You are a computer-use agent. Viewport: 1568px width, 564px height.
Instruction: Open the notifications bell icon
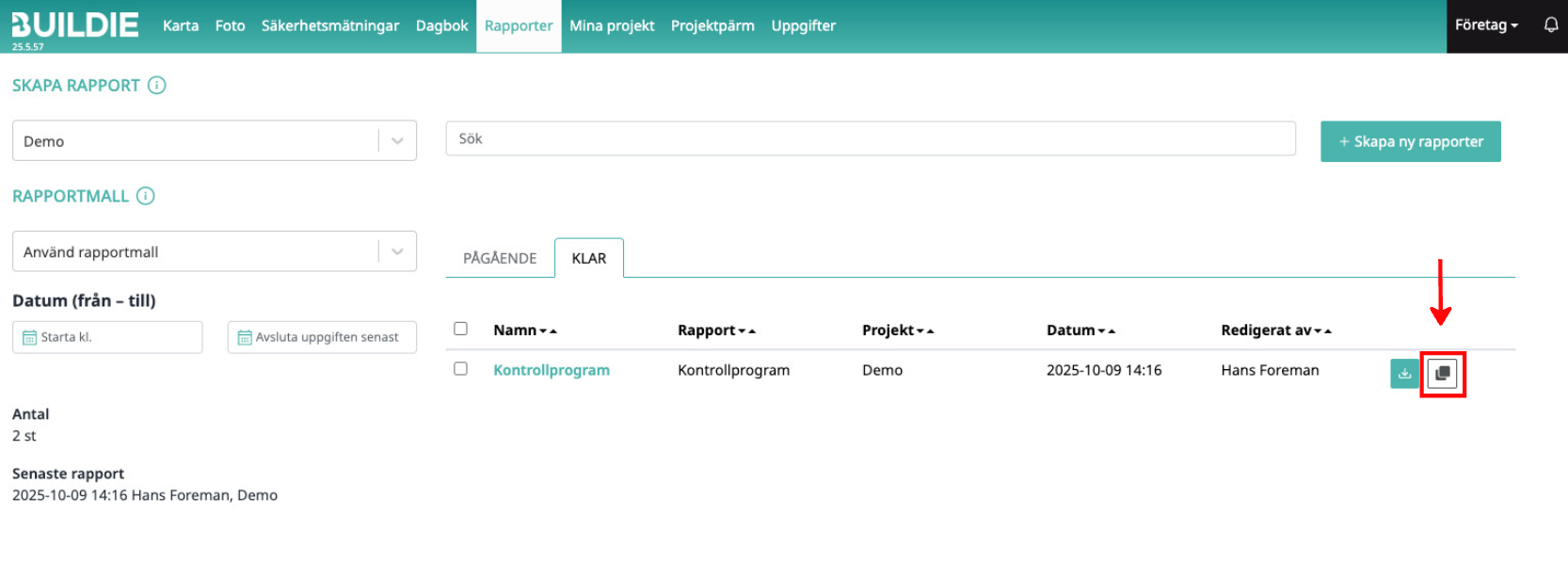(1551, 25)
